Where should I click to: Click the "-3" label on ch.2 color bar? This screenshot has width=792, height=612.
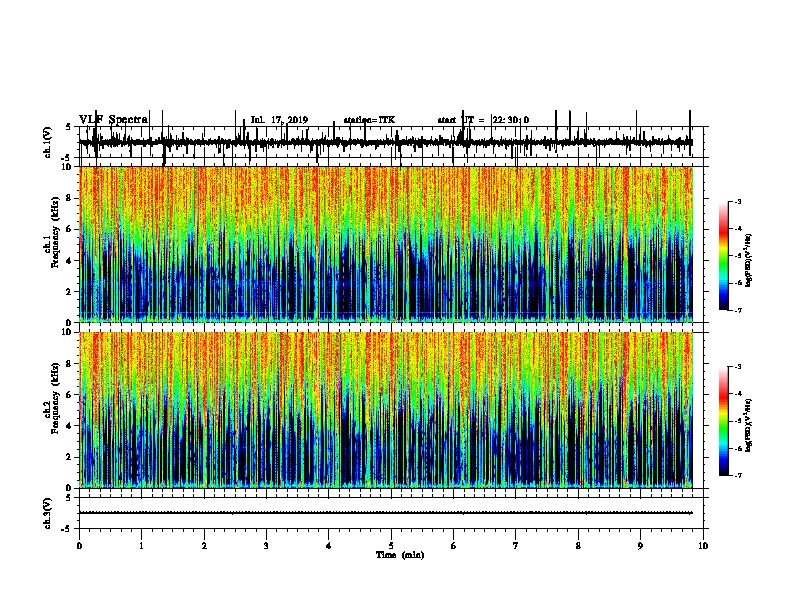[737, 367]
